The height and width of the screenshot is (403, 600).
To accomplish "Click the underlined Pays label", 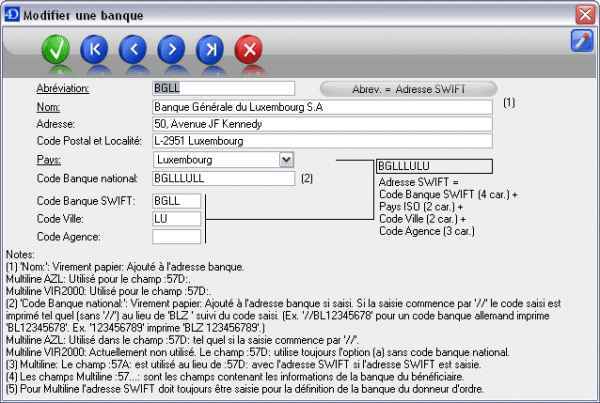I will pyautogui.click(x=49, y=160).
